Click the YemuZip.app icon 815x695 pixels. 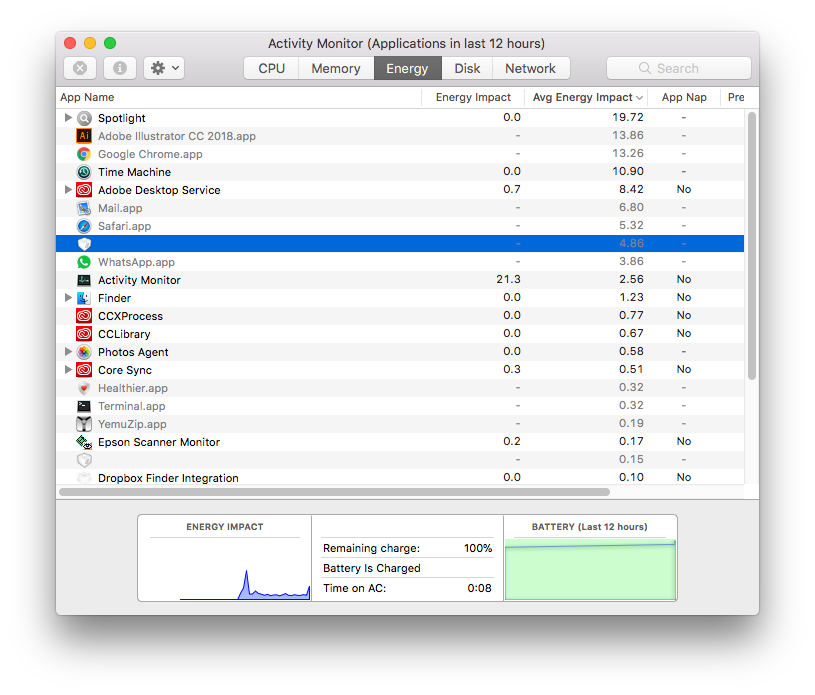click(84, 424)
